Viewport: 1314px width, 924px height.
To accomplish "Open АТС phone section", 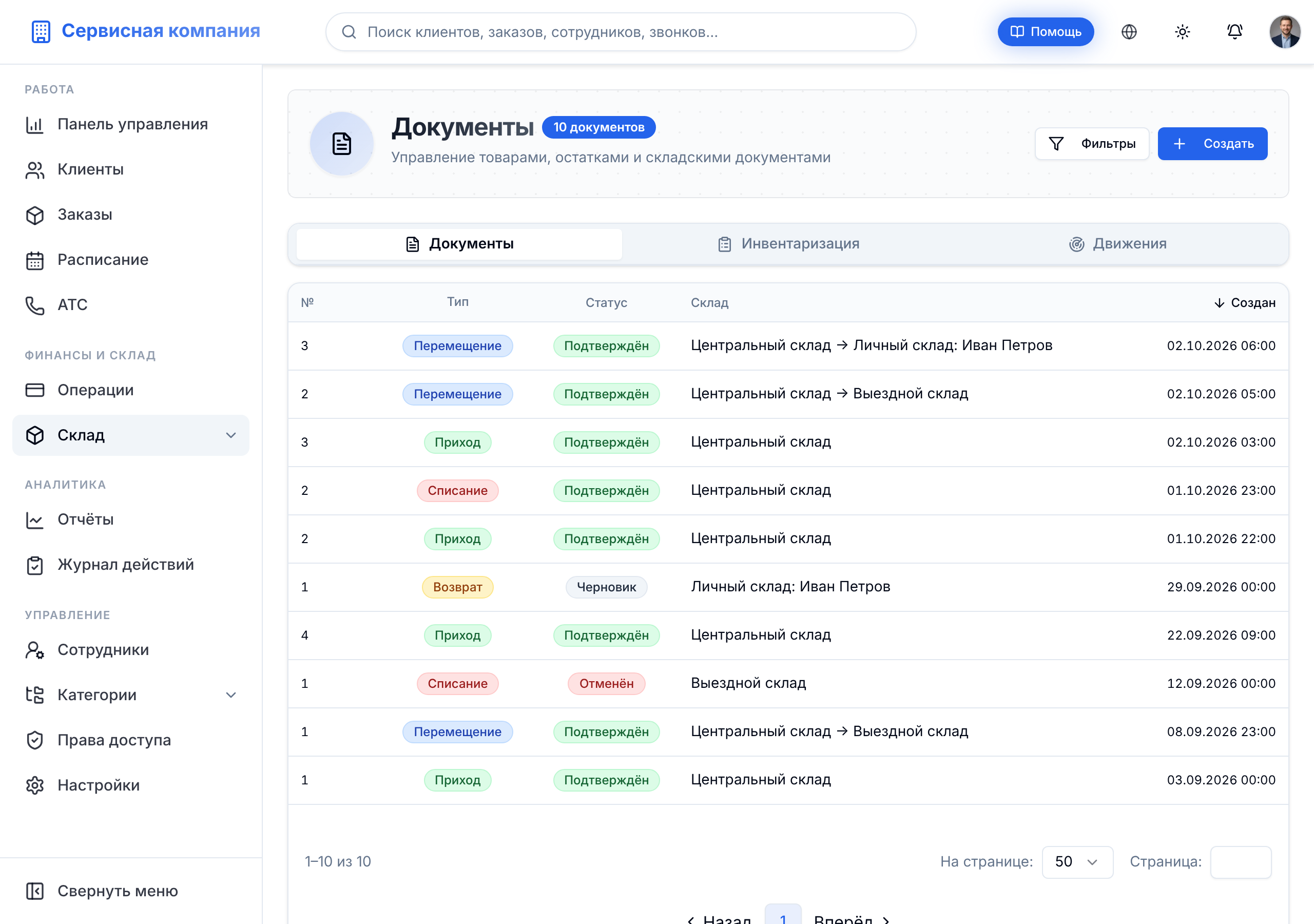I will click(130, 304).
